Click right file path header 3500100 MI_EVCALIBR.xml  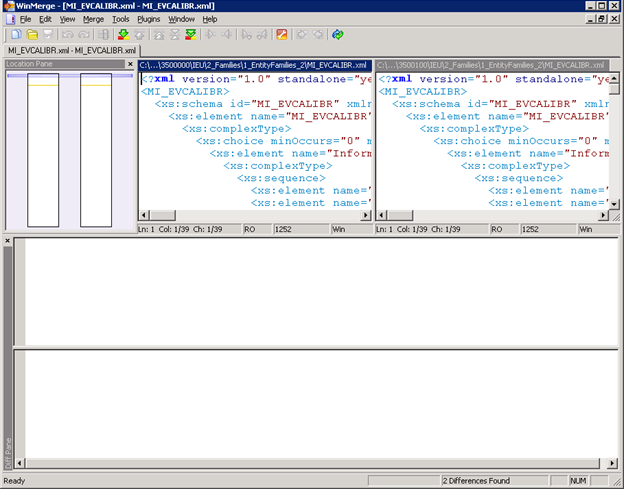493,65
